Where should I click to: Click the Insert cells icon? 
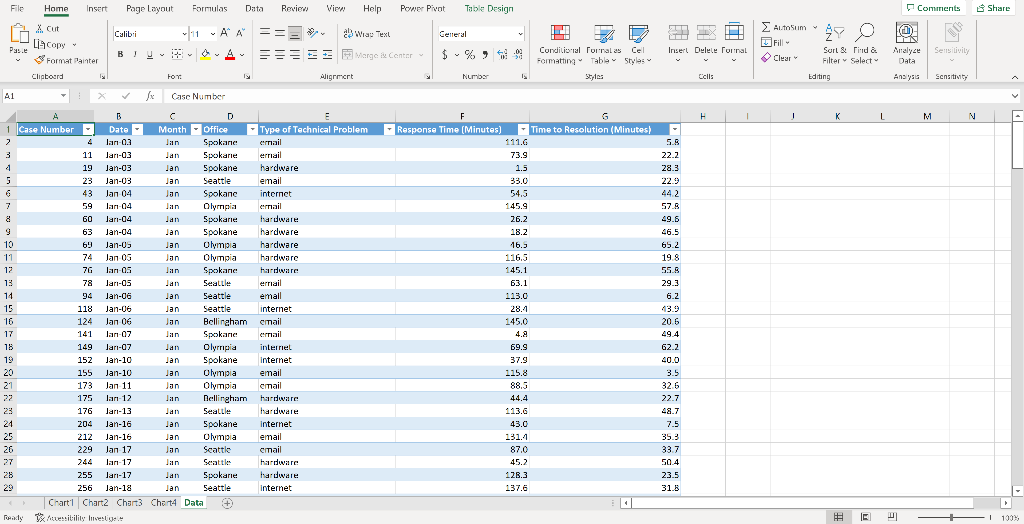pyautogui.click(x=678, y=33)
